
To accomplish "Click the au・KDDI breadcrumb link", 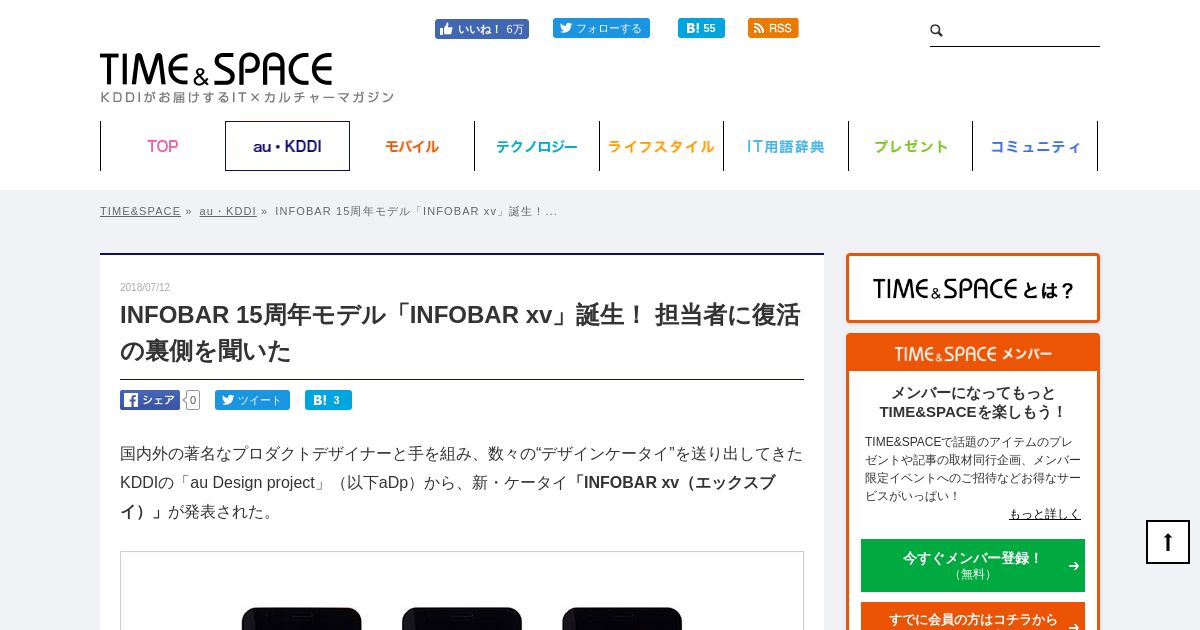I will tap(228, 211).
